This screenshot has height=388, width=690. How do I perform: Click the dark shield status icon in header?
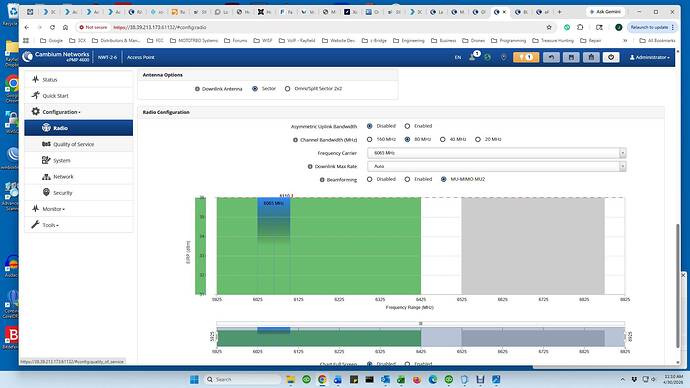coord(503,57)
